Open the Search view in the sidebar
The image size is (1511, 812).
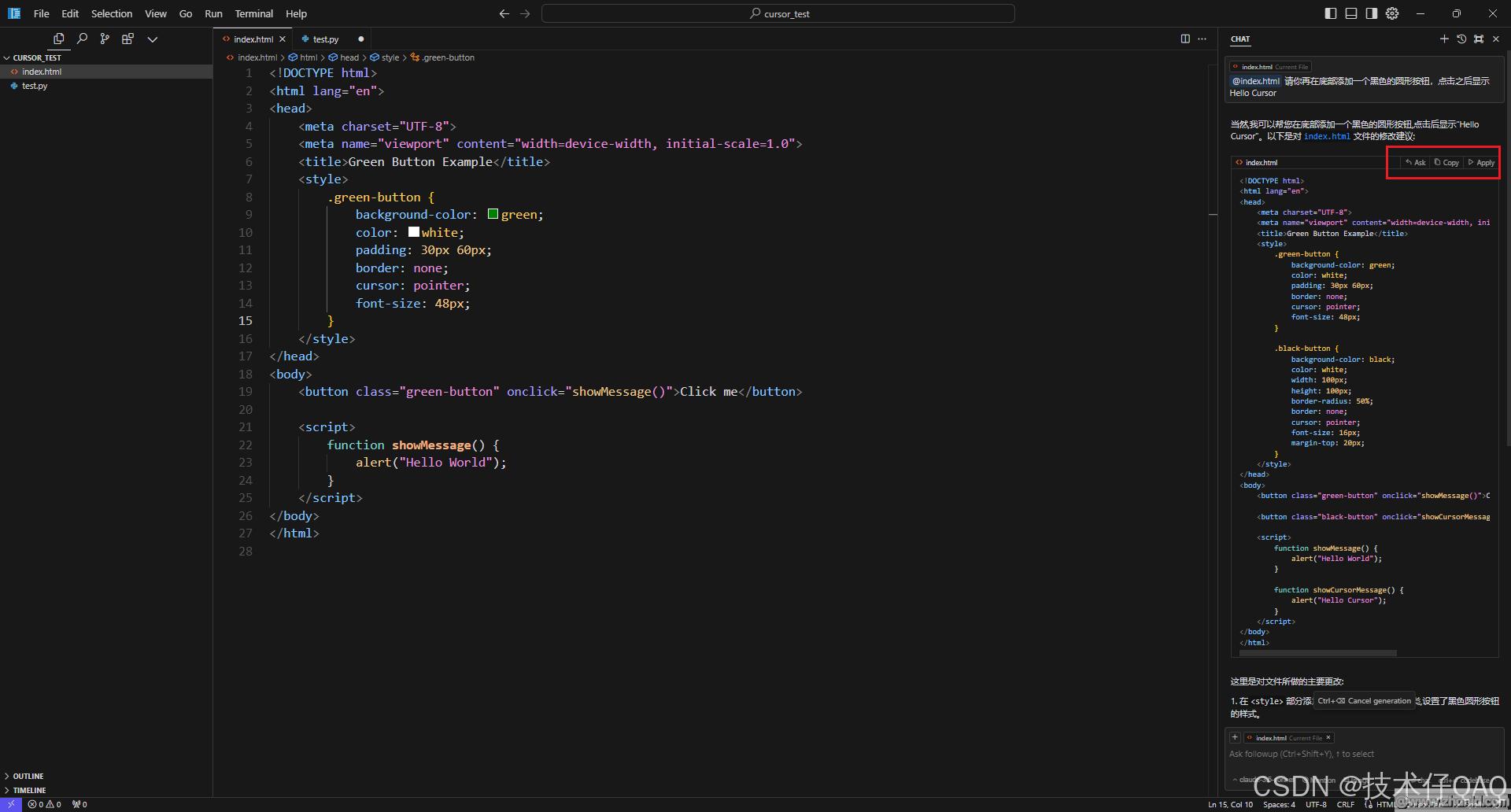click(x=82, y=39)
